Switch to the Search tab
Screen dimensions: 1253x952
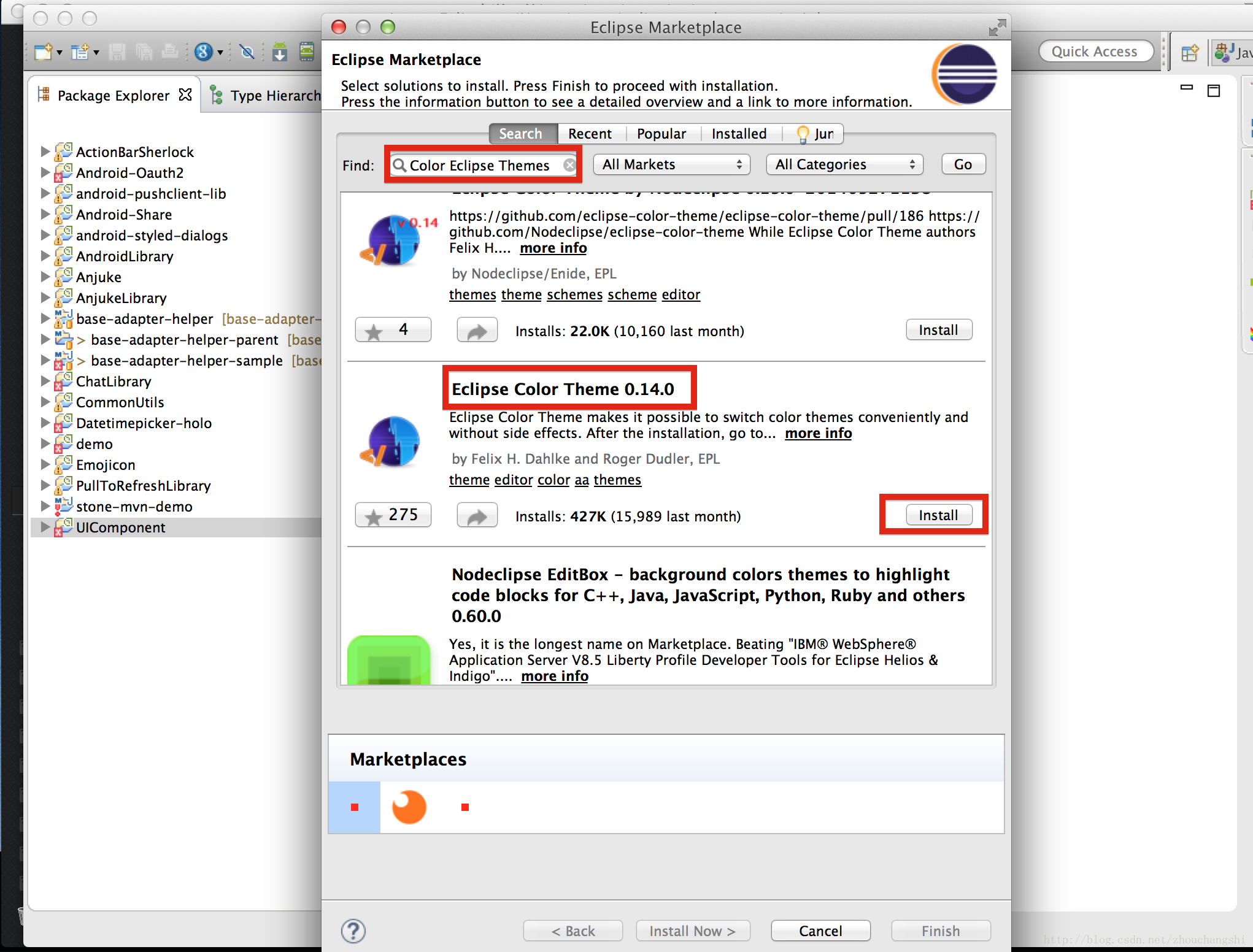coord(523,134)
